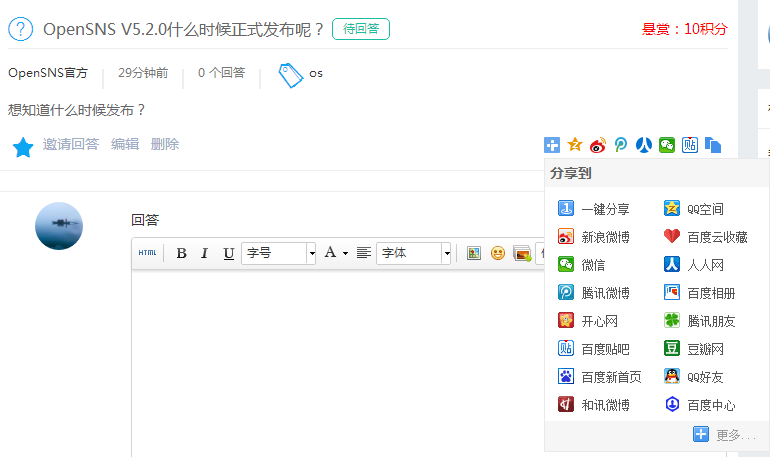Share via Baidu Tieba icon in share row
Viewport: 770px width, 457px height.
689,145
